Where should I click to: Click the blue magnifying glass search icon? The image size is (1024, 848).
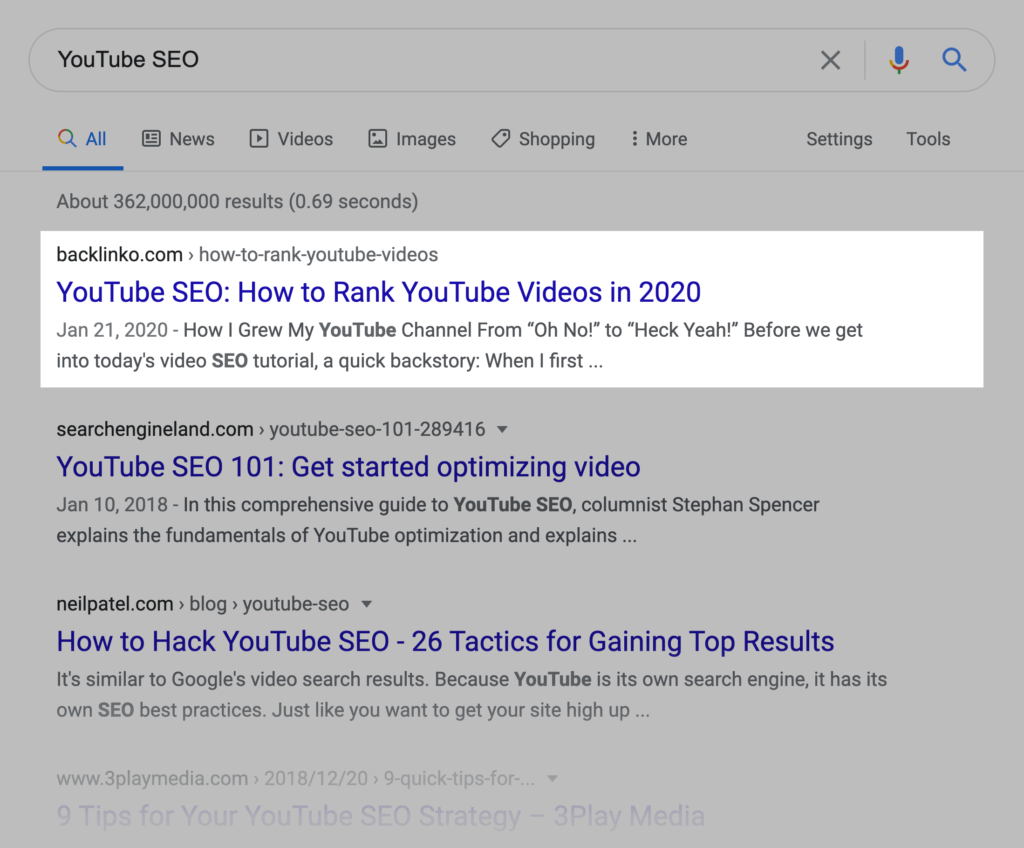click(954, 60)
